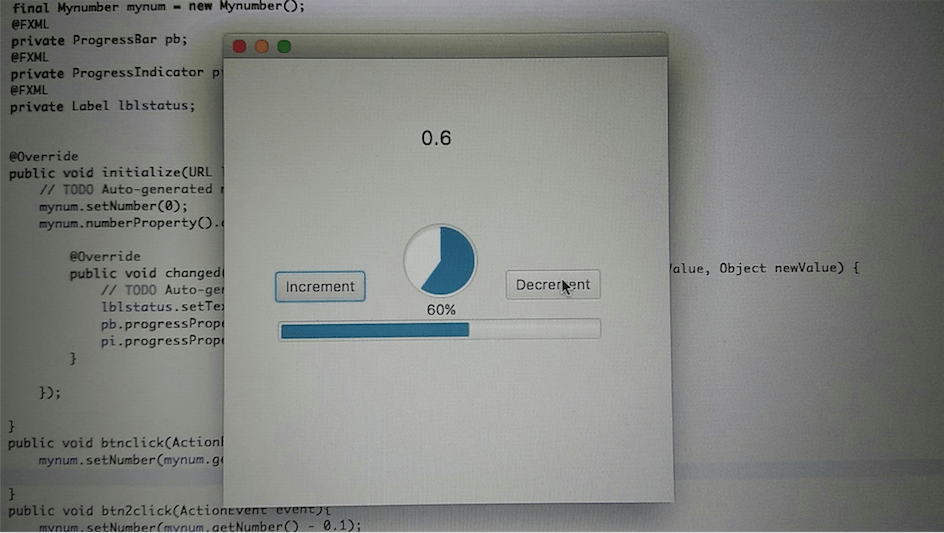The height and width of the screenshot is (533, 944).
Task: Click 'final Mynumber mynum = new Mynumber();' line
Action: click(x=158, y=7)
